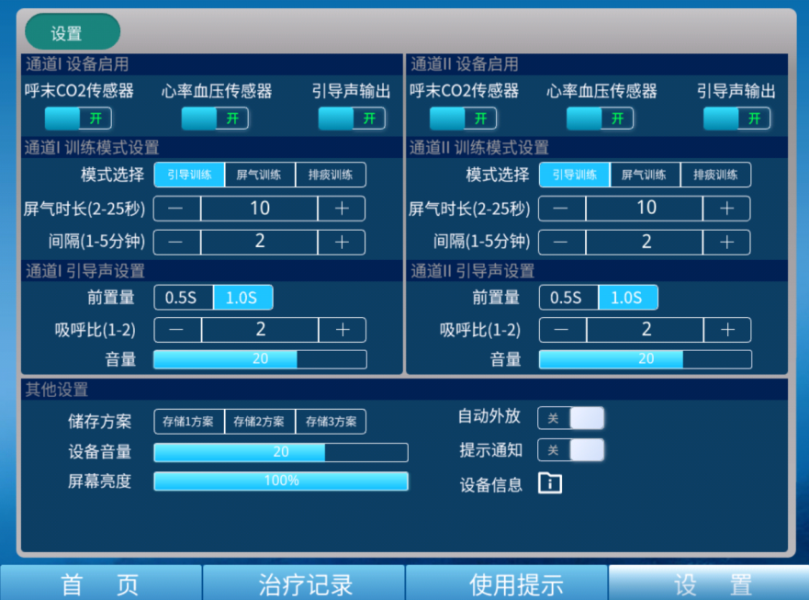Viewport: 809px width, 600px height.
Task: Turn on the 提示通知 switch
Action: 571,450
